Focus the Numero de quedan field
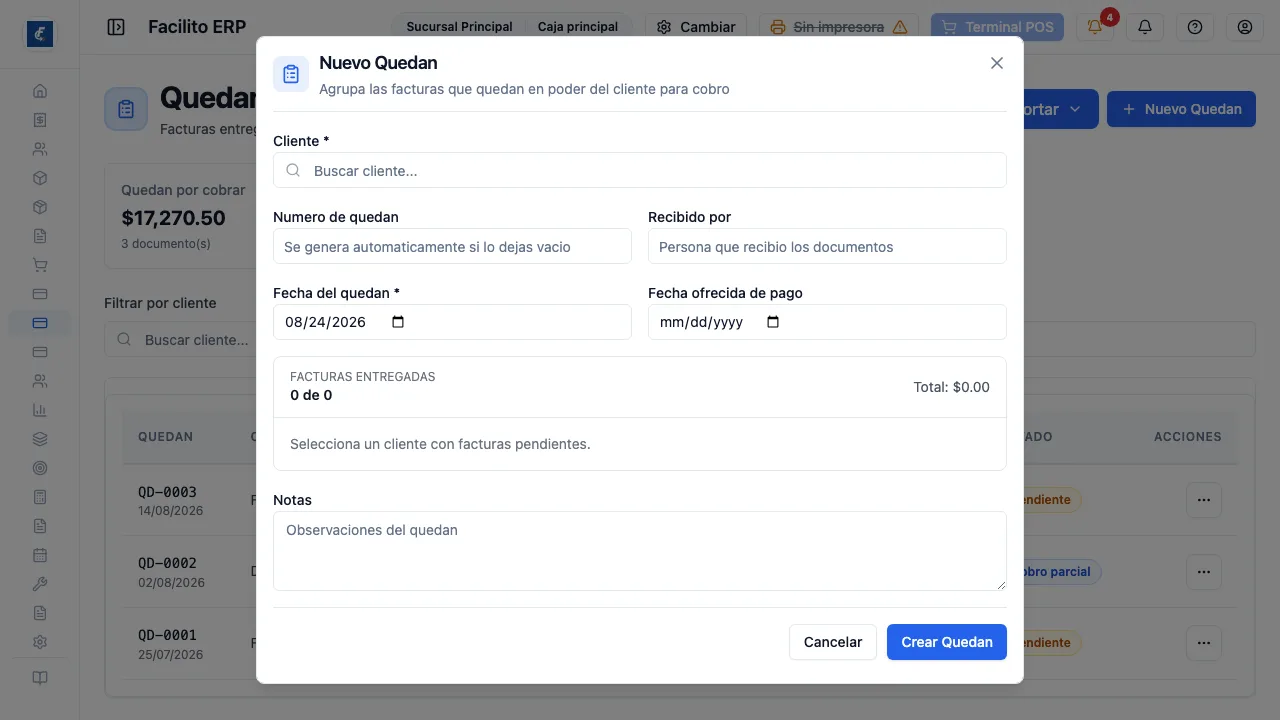 452,246
